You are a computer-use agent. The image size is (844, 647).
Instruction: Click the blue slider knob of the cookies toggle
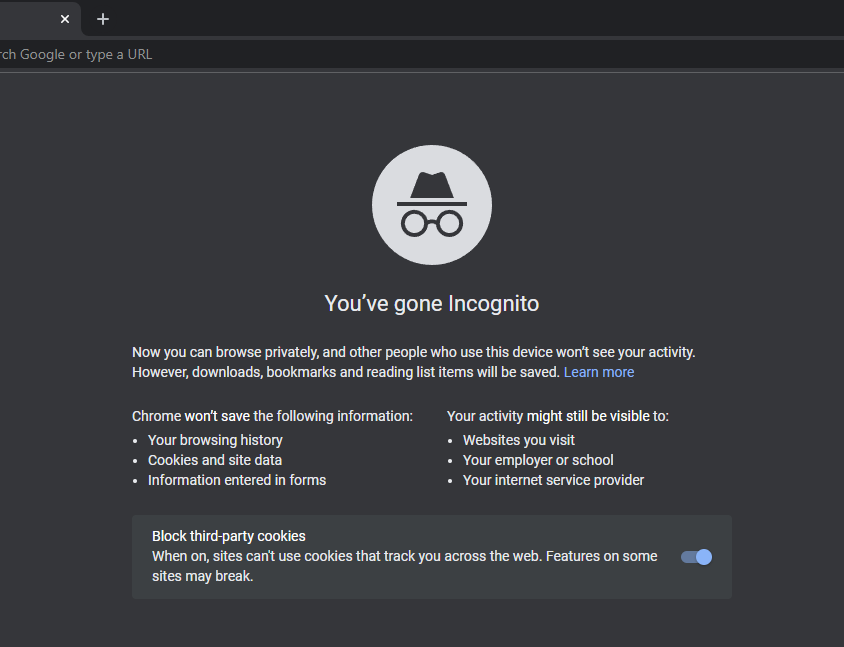703,557
